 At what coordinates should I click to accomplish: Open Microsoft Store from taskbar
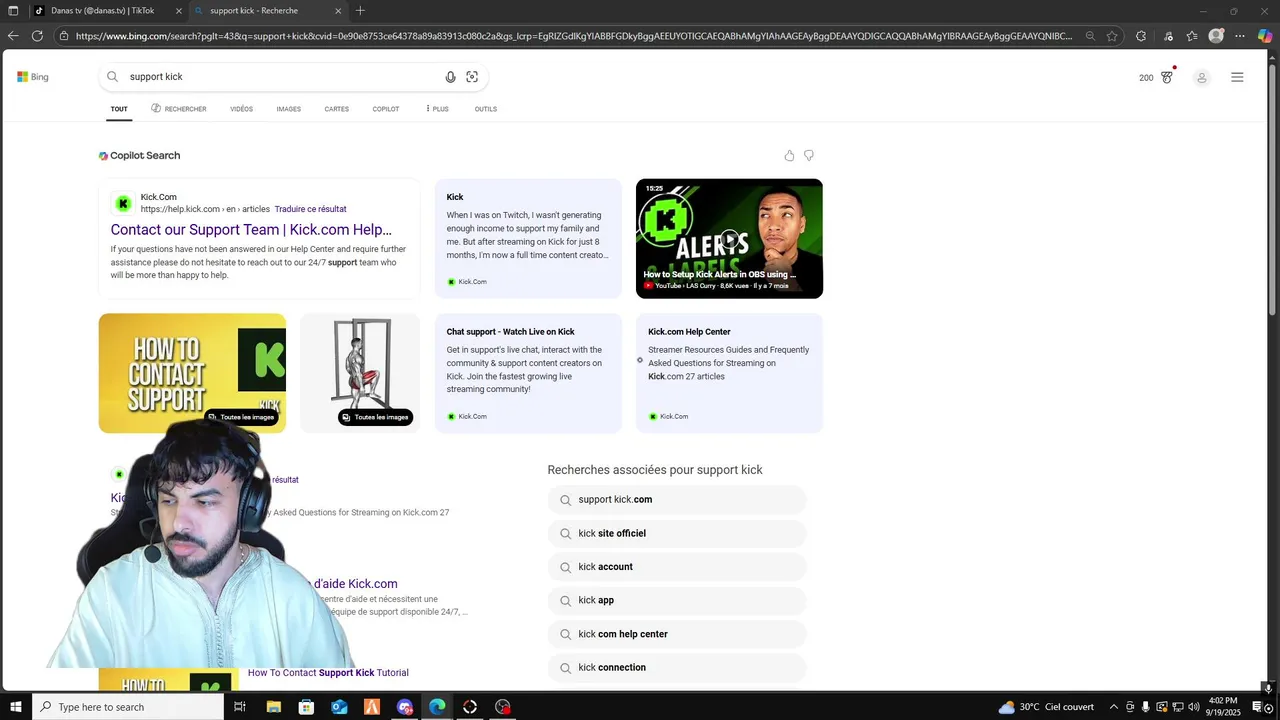pyautogui.click(x=306, y=707)
